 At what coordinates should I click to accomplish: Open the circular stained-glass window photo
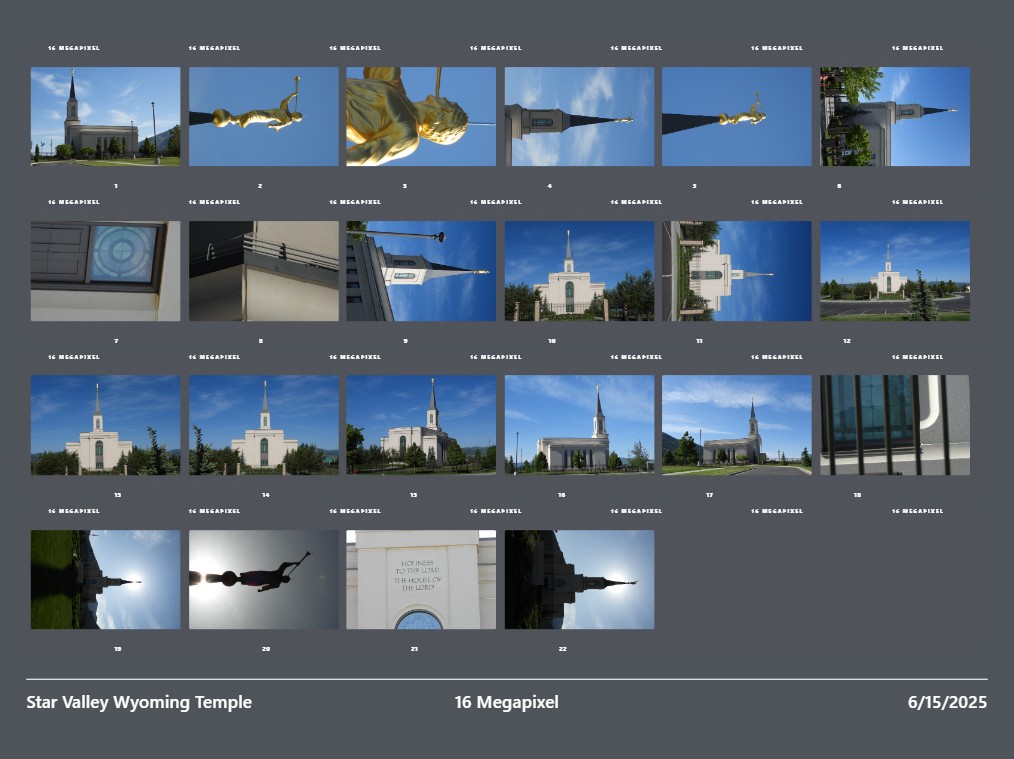[x=105, y=271]
